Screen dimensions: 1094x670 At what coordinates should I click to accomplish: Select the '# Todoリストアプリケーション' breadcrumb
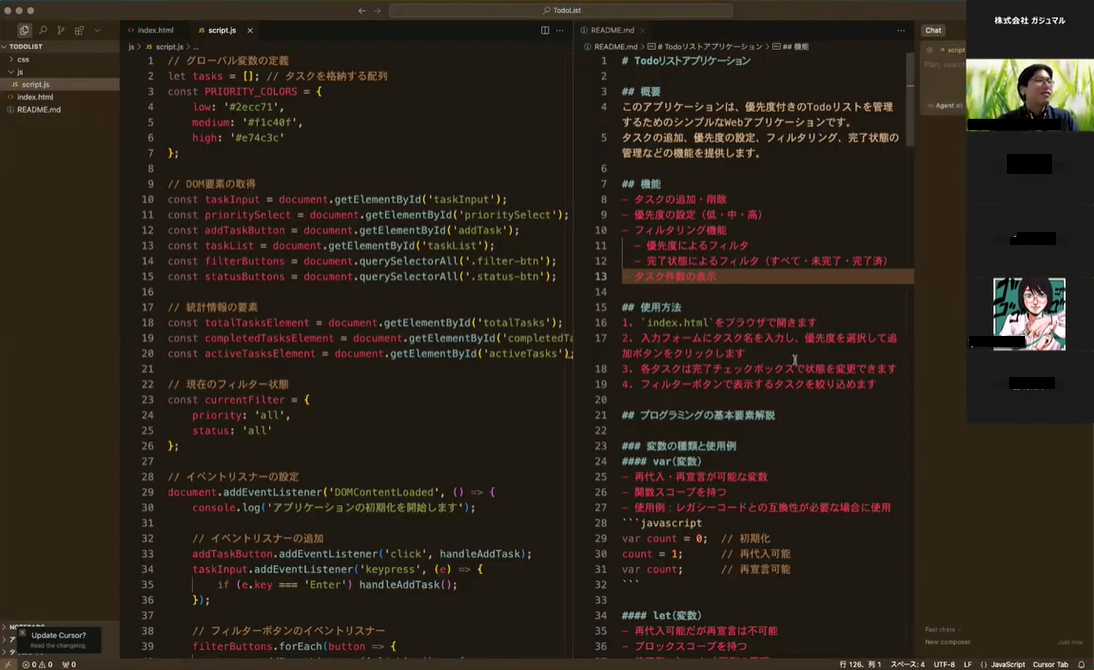705,47
